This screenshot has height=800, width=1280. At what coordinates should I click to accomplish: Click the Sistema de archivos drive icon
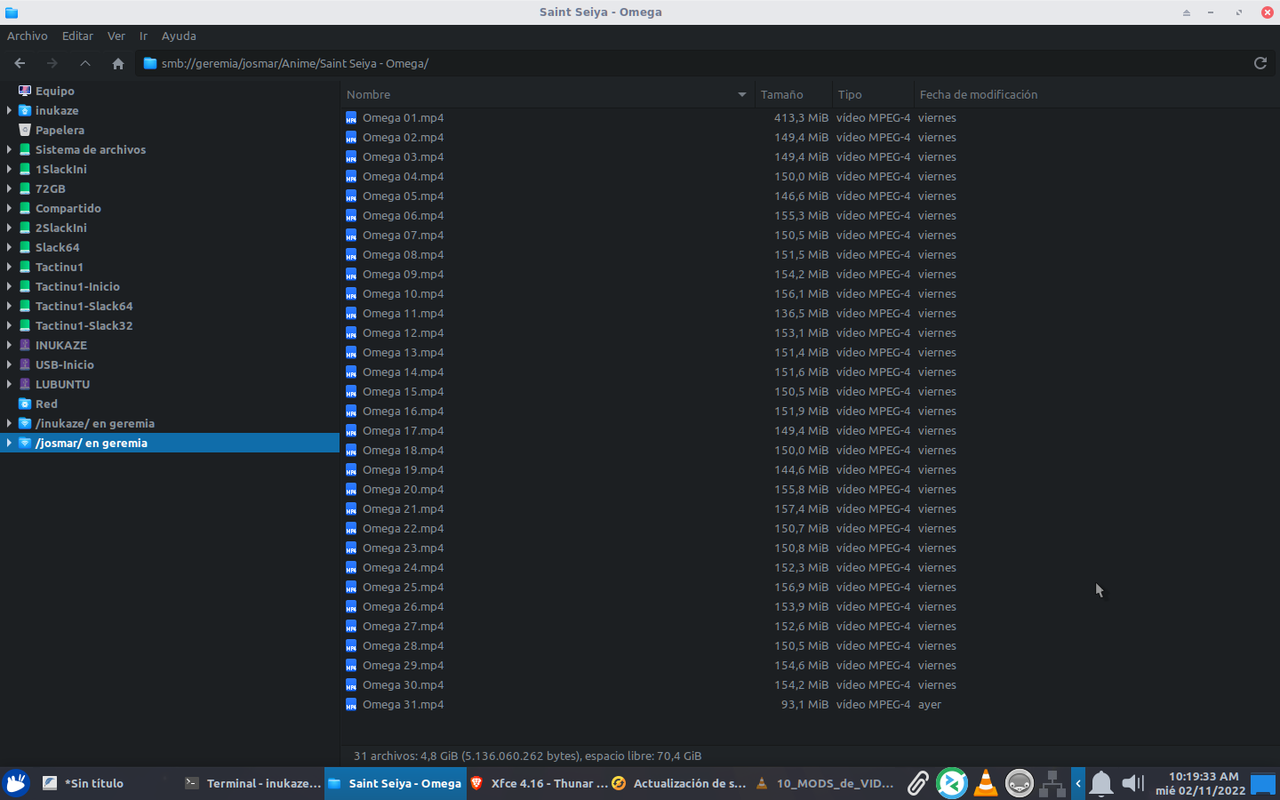point(25,150)
